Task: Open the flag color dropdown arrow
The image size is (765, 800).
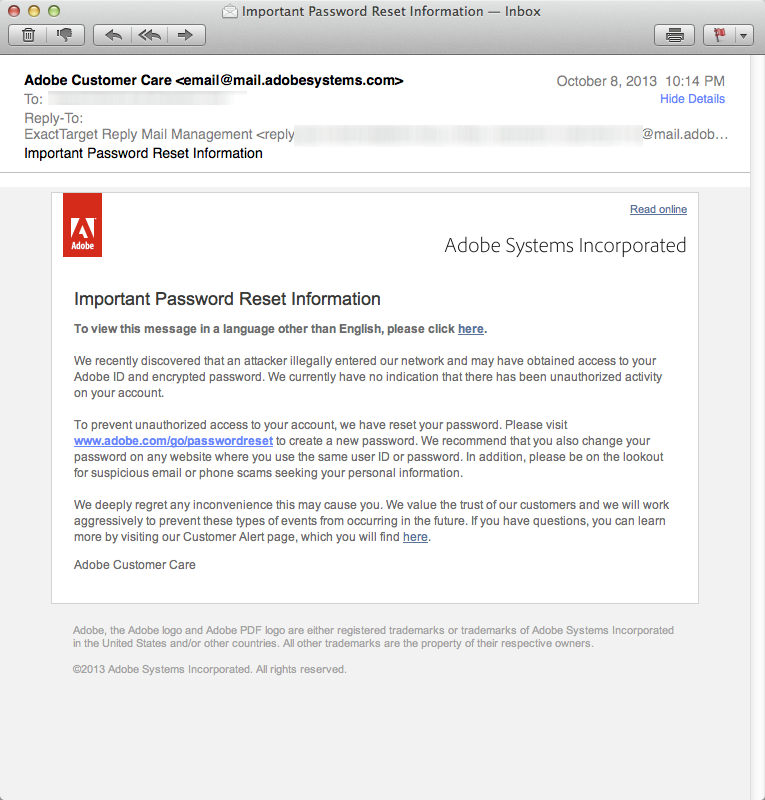Action: point(744,35)
